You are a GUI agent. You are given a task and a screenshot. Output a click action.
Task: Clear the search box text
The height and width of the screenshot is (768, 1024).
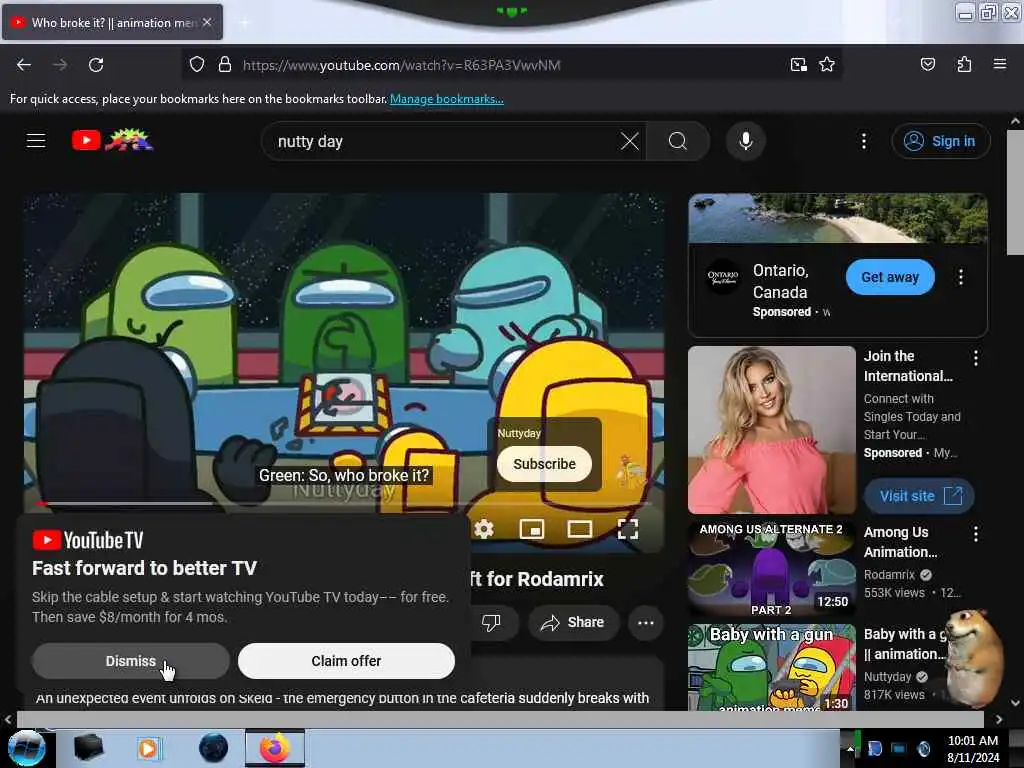coord(630,141)
